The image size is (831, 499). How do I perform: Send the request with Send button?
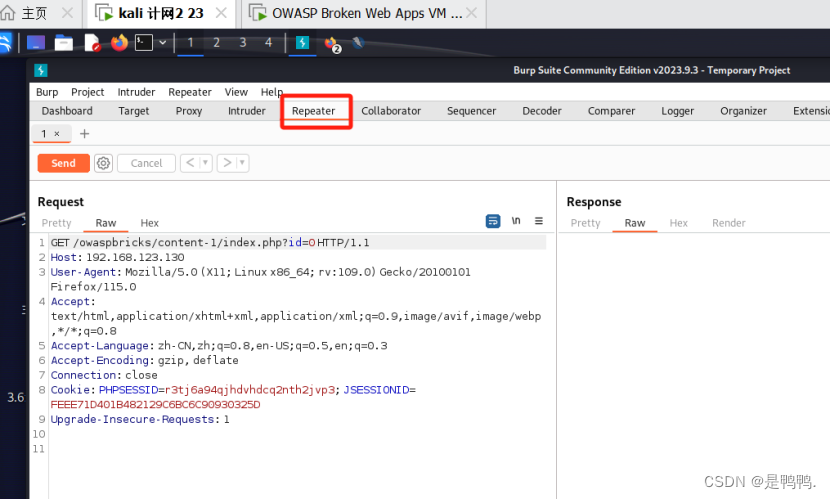tap(63, 163)
